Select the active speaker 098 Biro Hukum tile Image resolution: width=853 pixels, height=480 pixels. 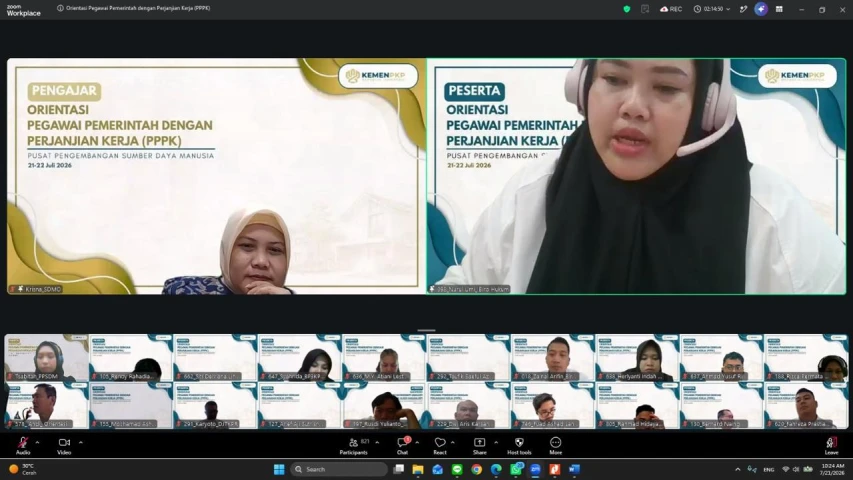(x=636, y=176)
